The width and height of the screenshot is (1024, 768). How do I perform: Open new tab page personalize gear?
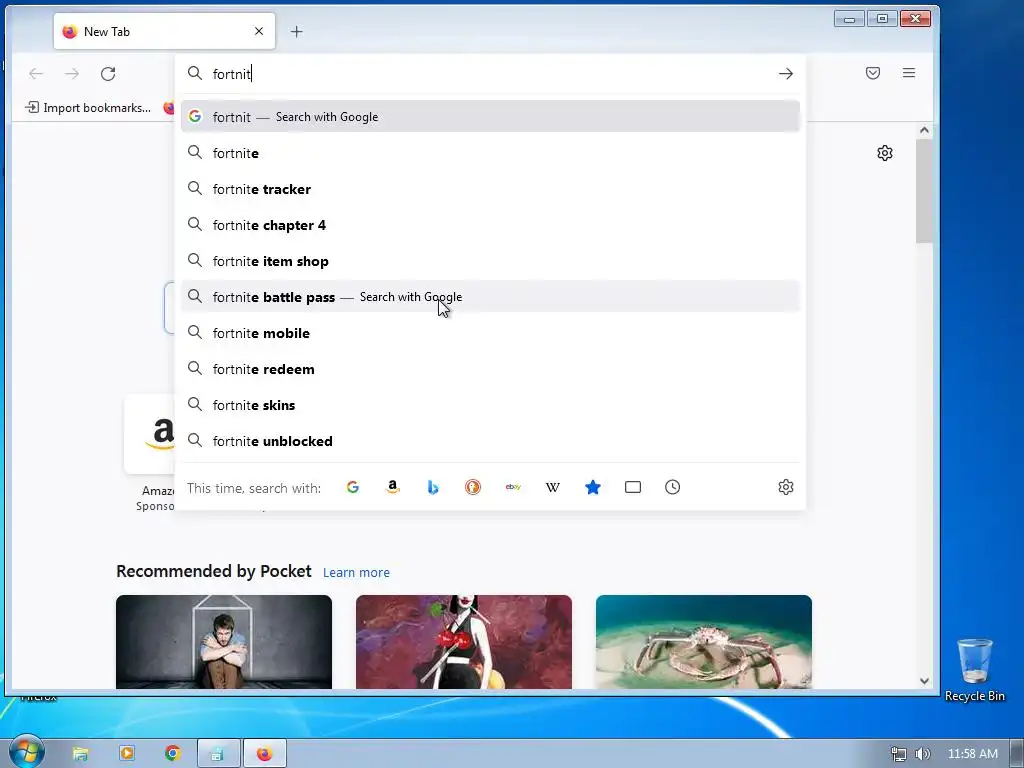pos(885,153)
